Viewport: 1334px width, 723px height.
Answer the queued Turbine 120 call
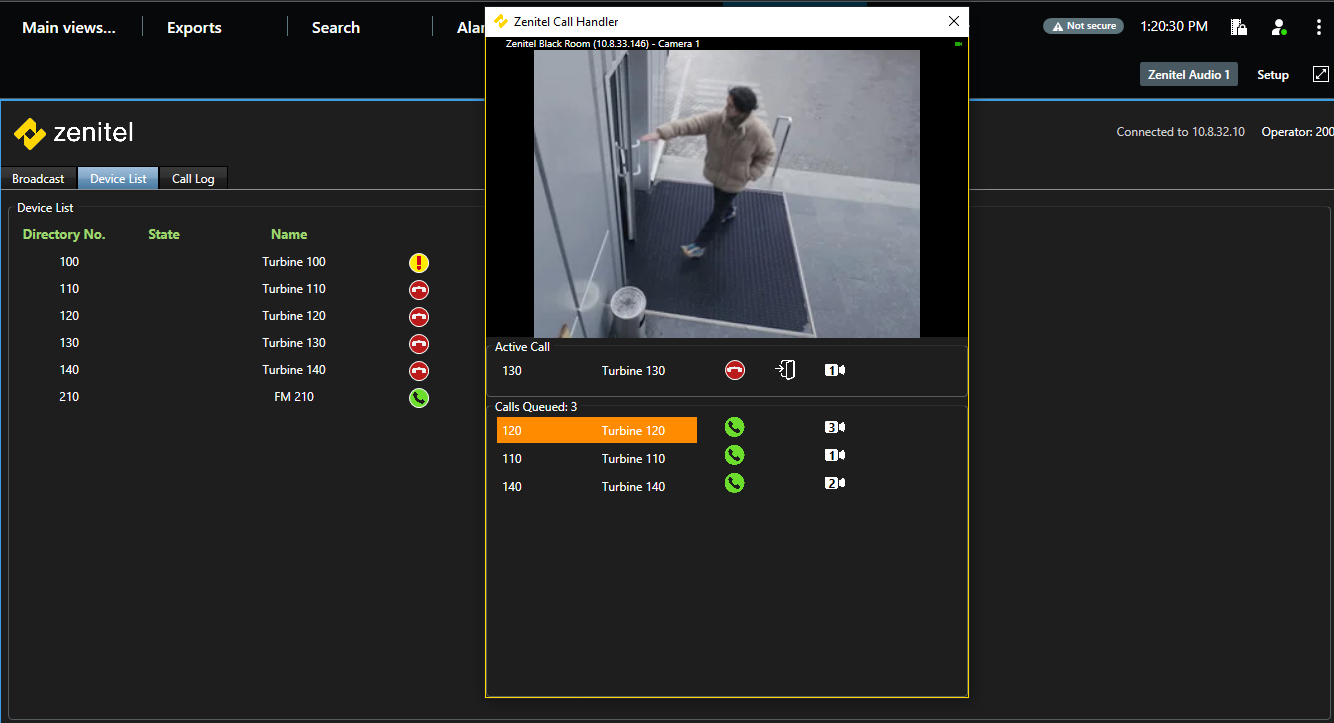pos(735,428)
